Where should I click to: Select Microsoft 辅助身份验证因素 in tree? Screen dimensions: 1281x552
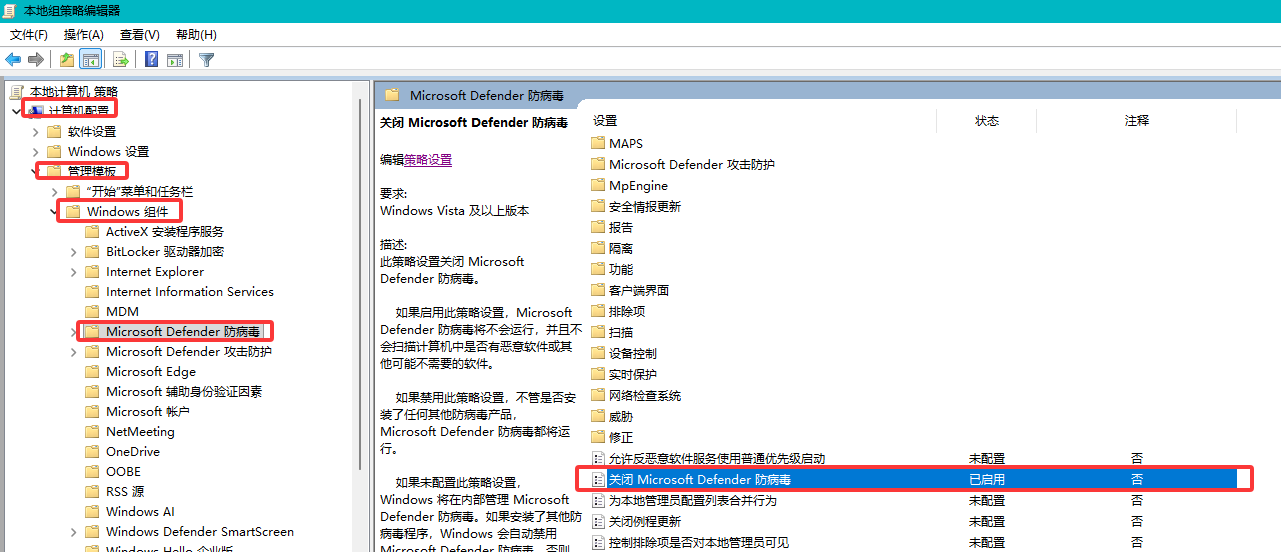click(184, 391)
